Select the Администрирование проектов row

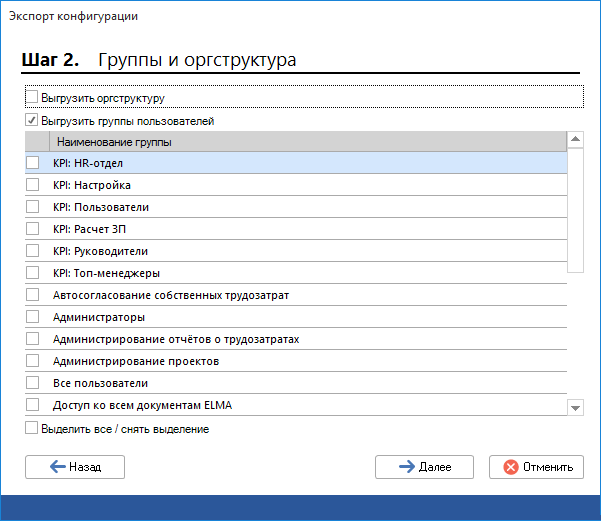pos(300,361)
